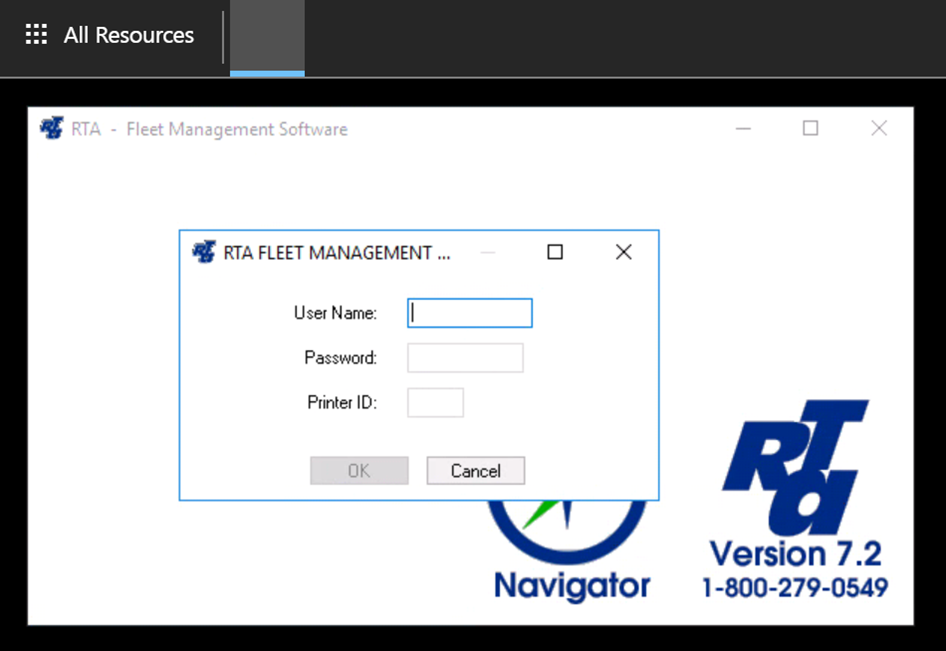Screen dimensions: 946x651
Task: Cancel the login dialog
Action: 475,471
